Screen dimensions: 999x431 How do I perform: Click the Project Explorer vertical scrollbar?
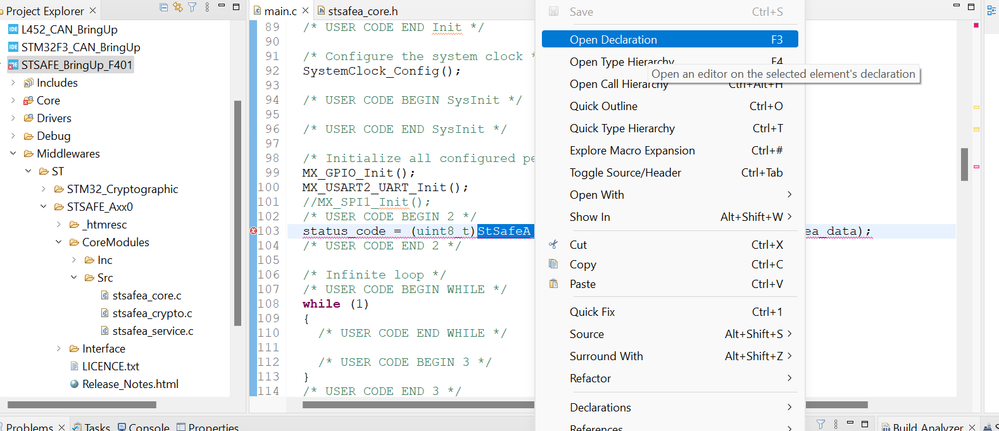coord(237,200)
